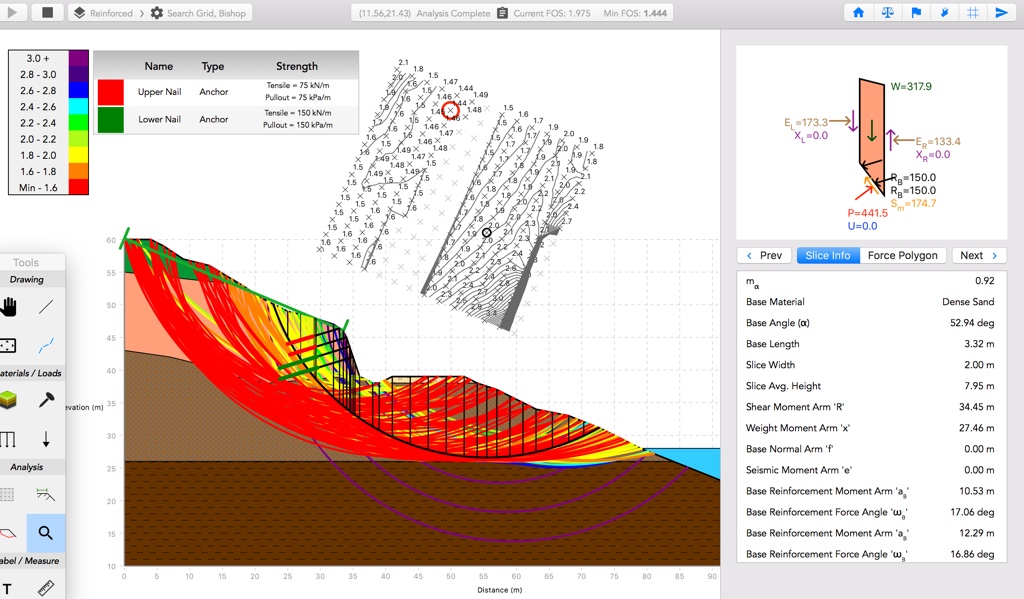Choose the blue polyline drawing tool
Screen dimensions: 1024x599
pos(46,345)
